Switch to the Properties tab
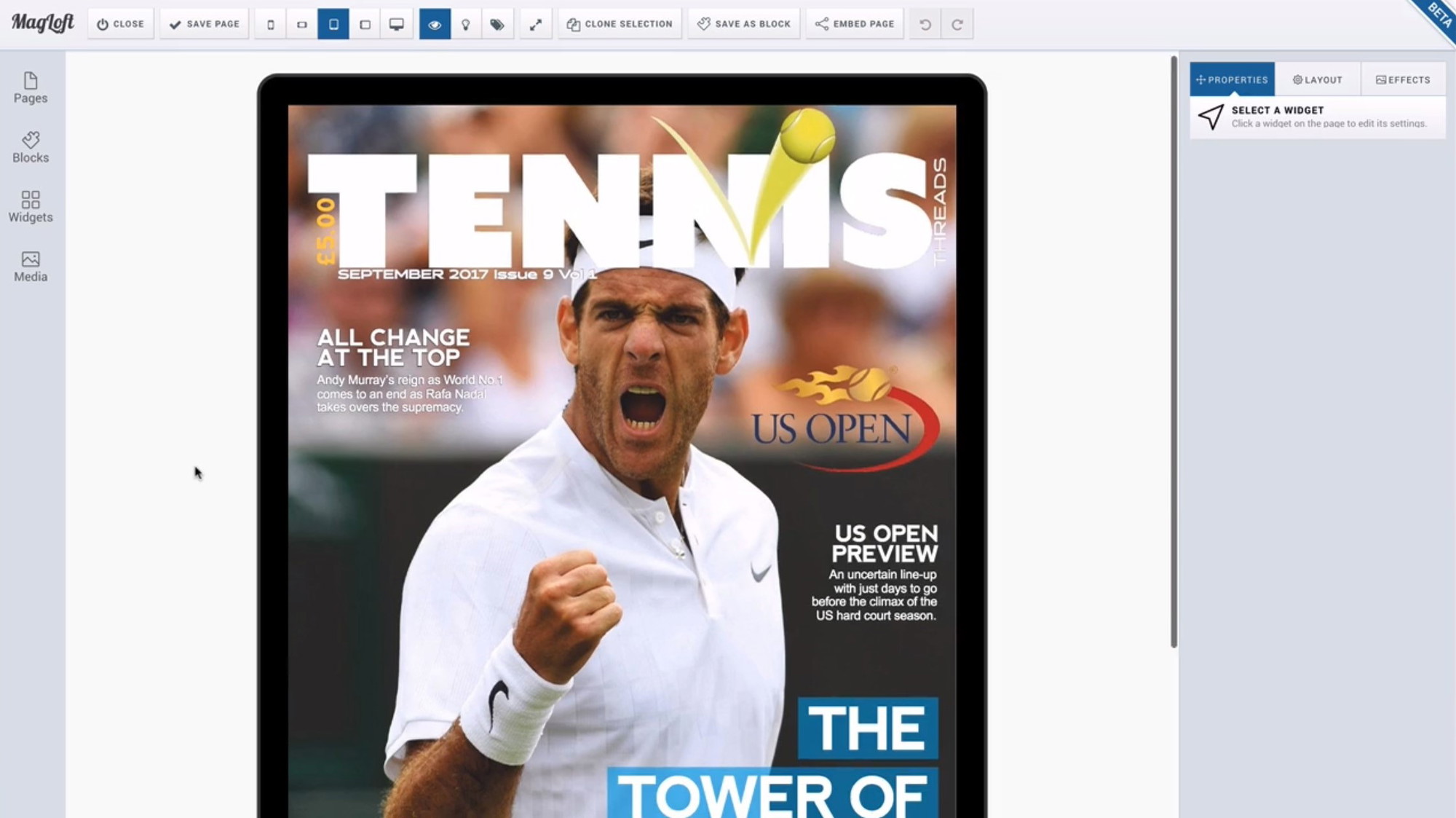 (x=1232, y=79)
